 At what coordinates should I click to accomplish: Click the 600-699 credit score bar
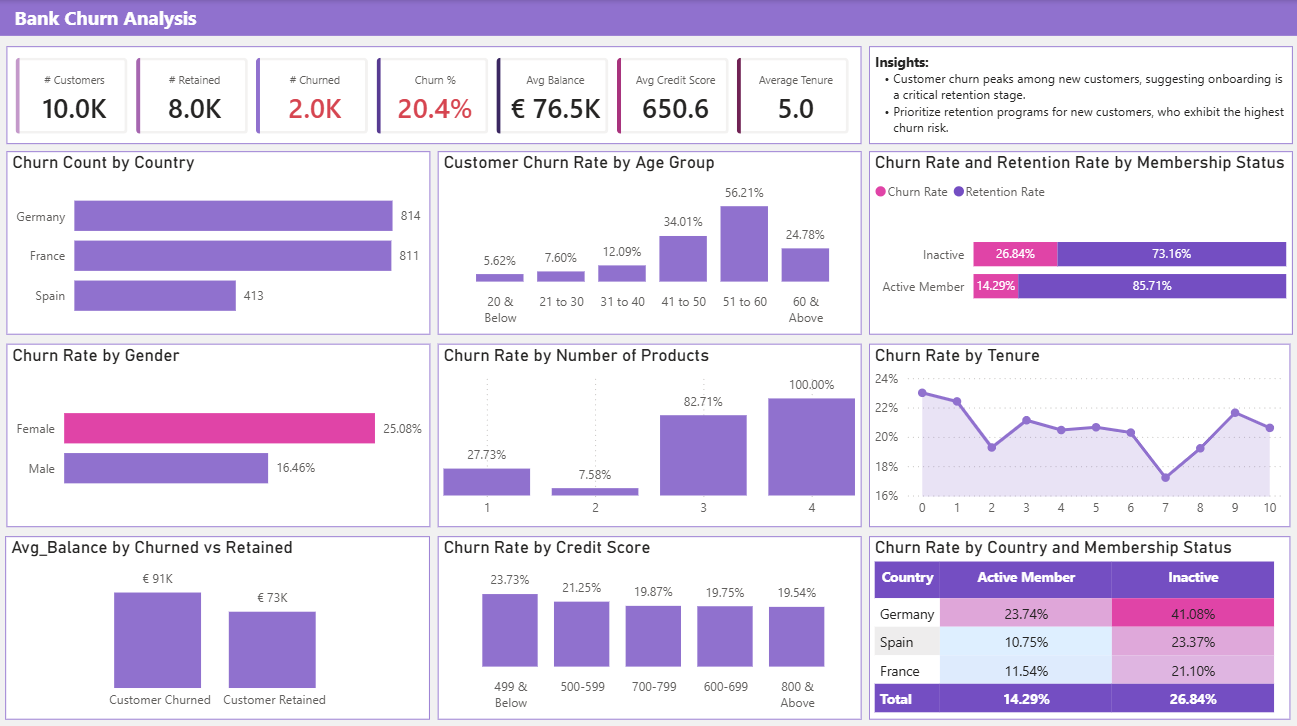coord(725,637)
